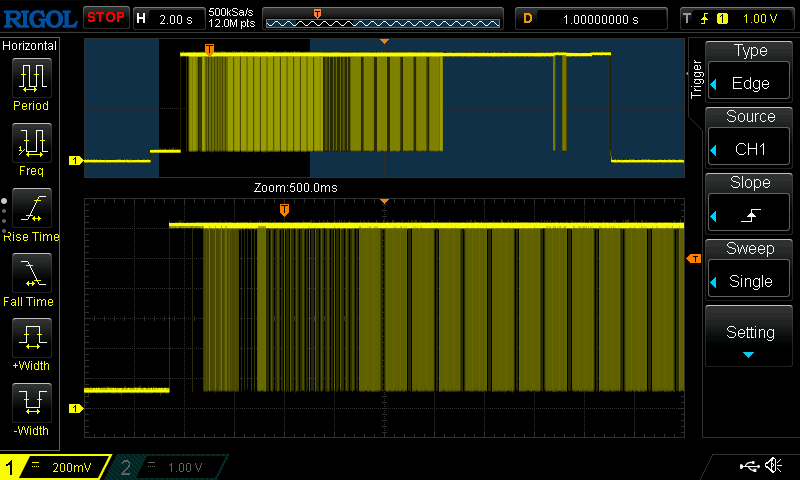
Task: Click the STOP run status indicator
Action: (106, 17)
